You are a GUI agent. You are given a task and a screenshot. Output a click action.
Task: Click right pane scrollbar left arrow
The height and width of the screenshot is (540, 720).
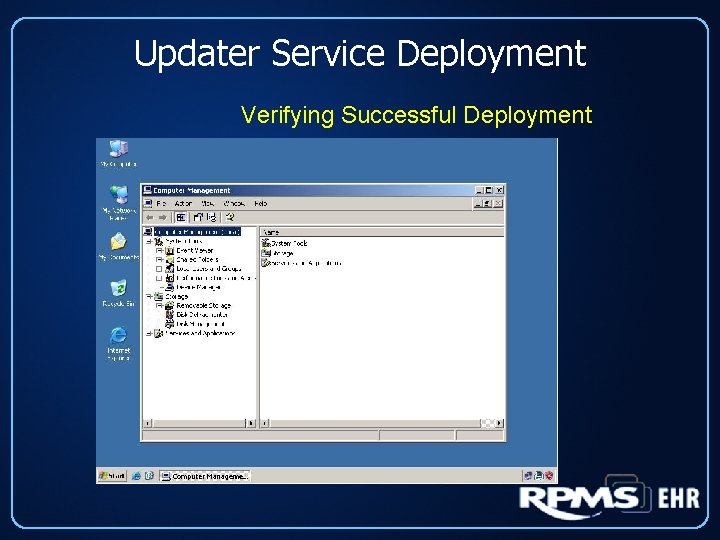265,423
